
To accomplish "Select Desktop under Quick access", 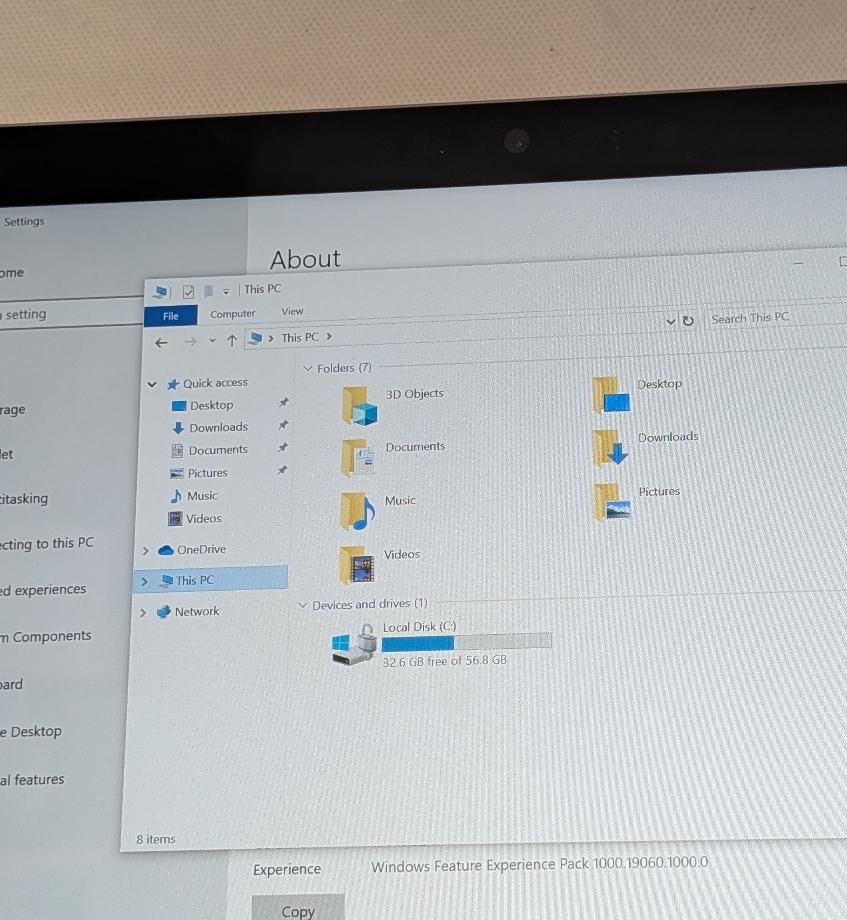I will tap(202, 405).
